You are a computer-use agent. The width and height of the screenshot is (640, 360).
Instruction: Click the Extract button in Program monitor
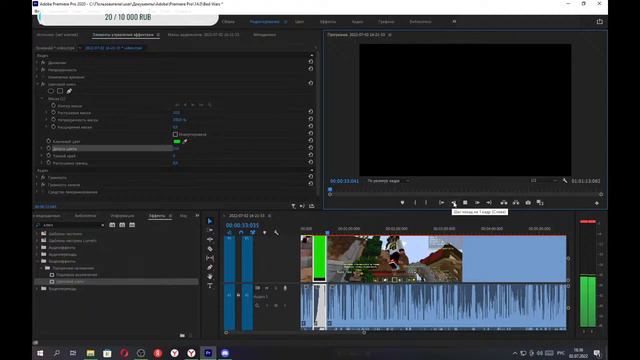point(516,202)
